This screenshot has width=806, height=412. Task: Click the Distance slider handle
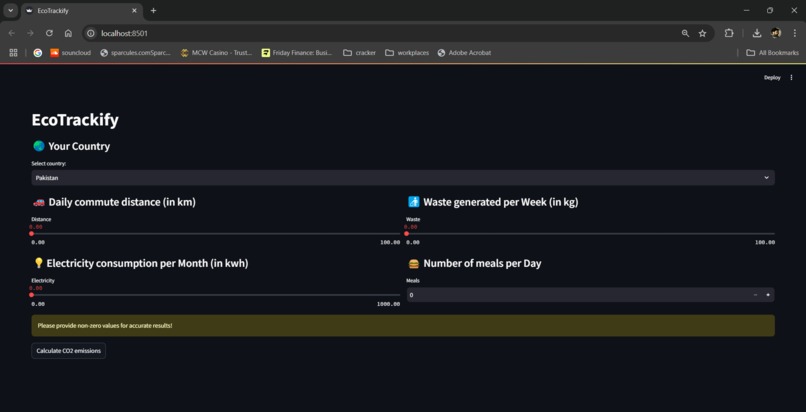pos(31,234)
